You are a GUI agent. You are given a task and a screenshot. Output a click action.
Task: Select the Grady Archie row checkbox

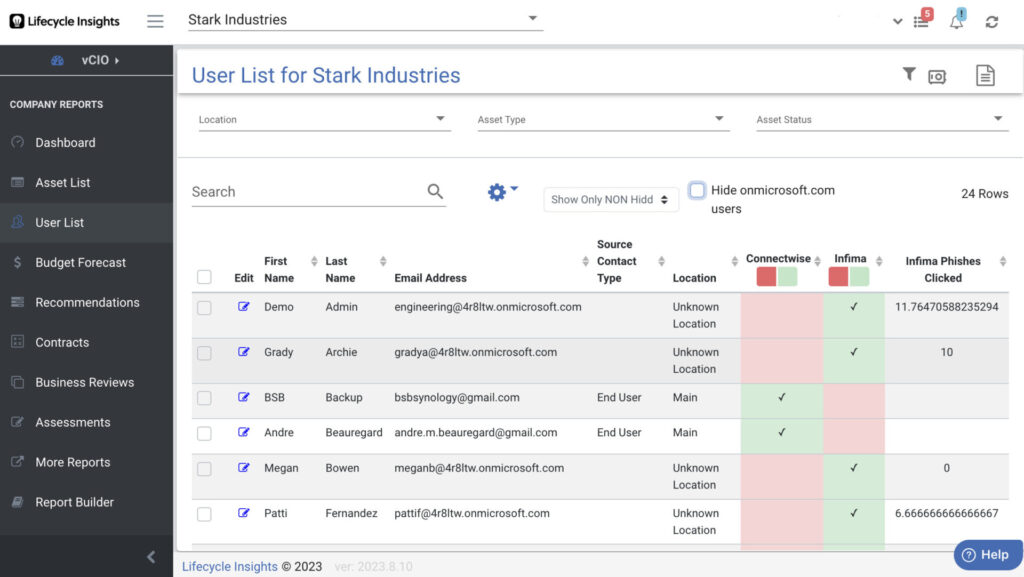point(204,353)
